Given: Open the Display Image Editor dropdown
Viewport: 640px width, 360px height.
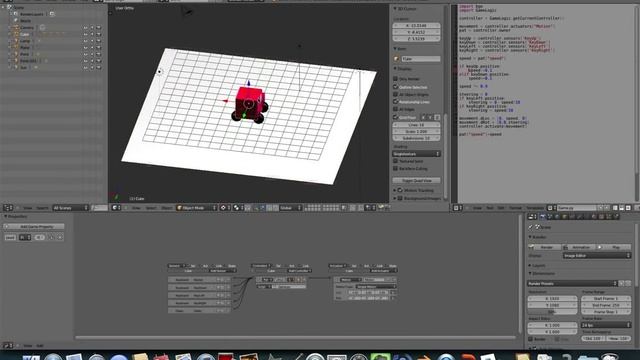Looking at the screenshot, I should tap(597, 256).
